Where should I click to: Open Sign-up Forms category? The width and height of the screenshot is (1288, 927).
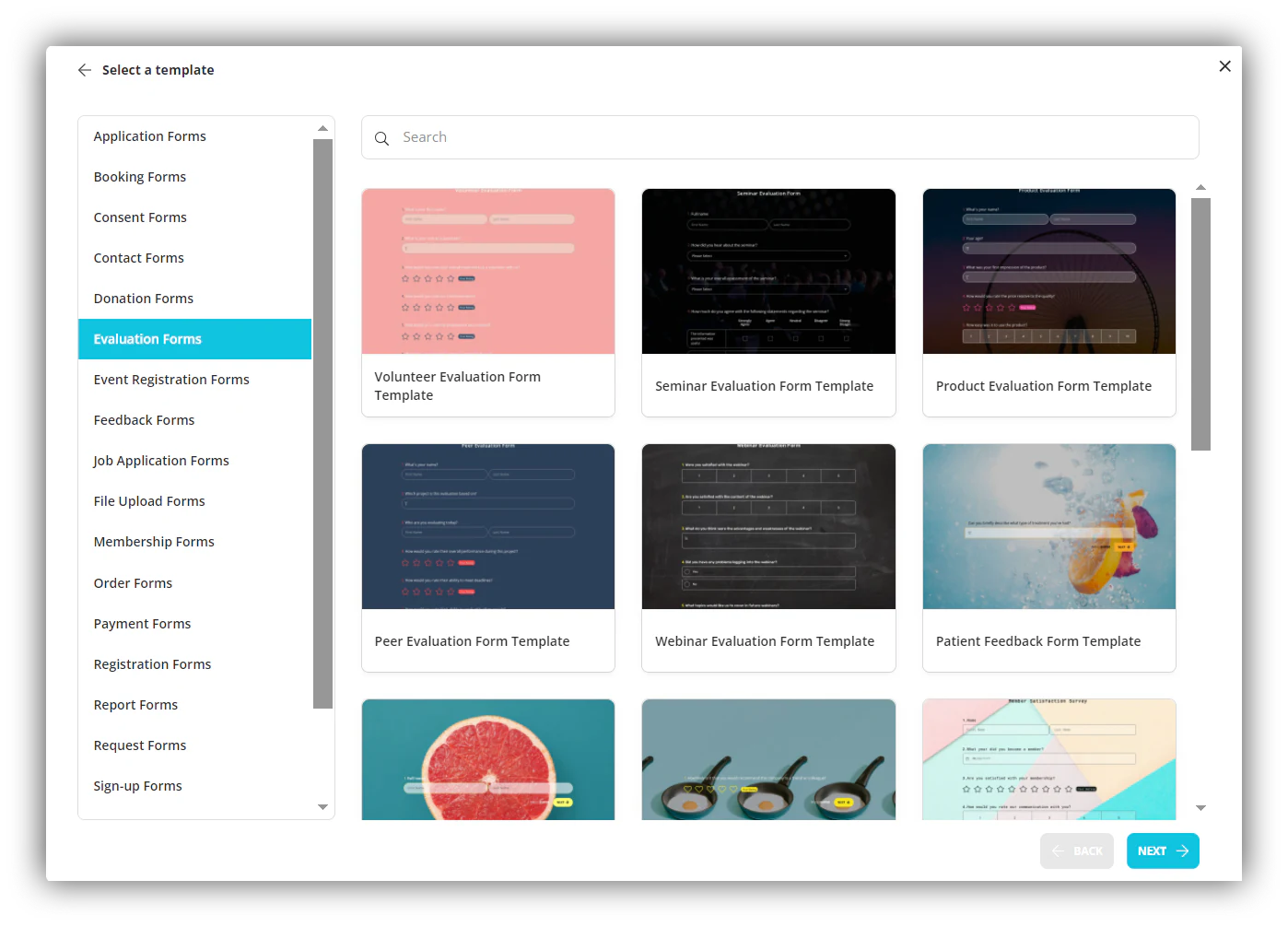tap(194, 786)
